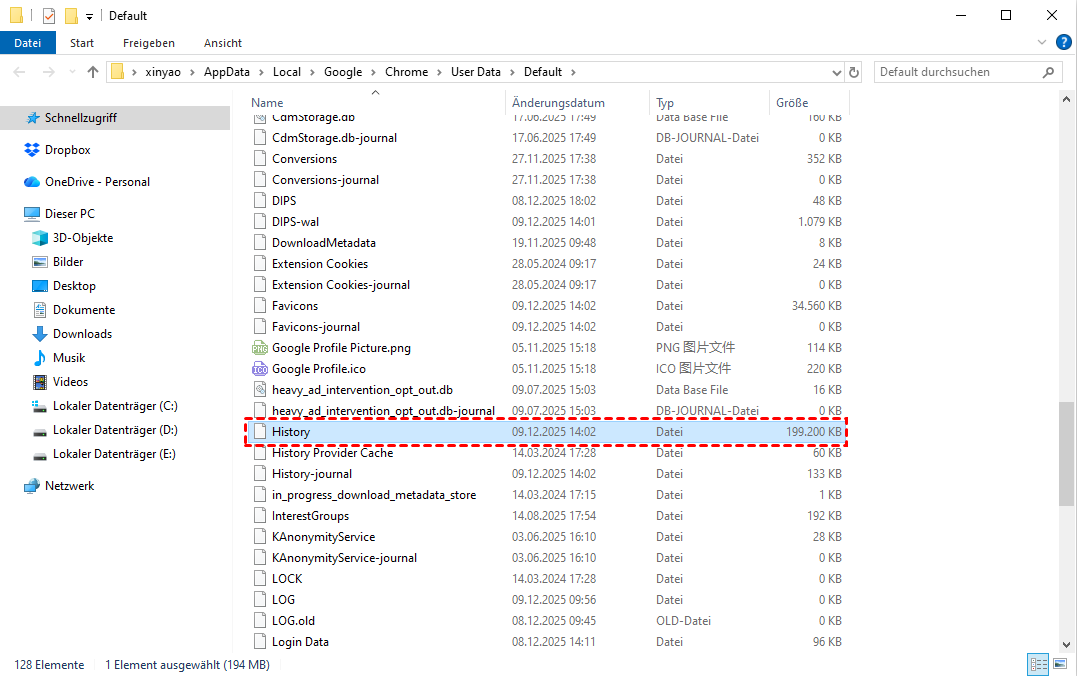1077x676 pixels.
Task: Click the Default durchsuchen search field
Action: (958, 72)
